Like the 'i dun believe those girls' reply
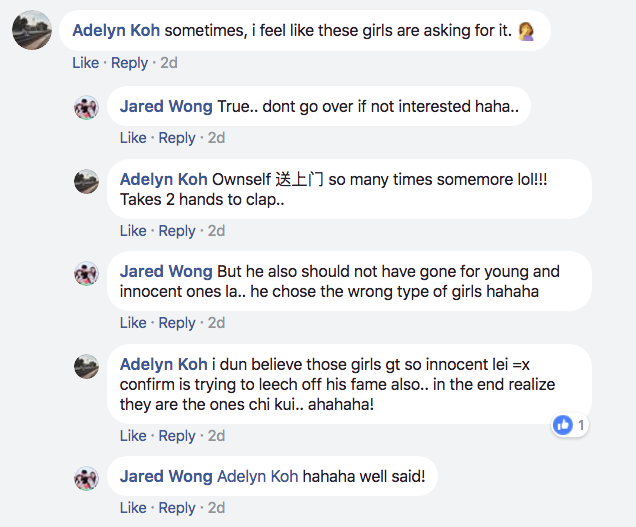The height and width of the screenshot is (527, 636). [133, 436]
